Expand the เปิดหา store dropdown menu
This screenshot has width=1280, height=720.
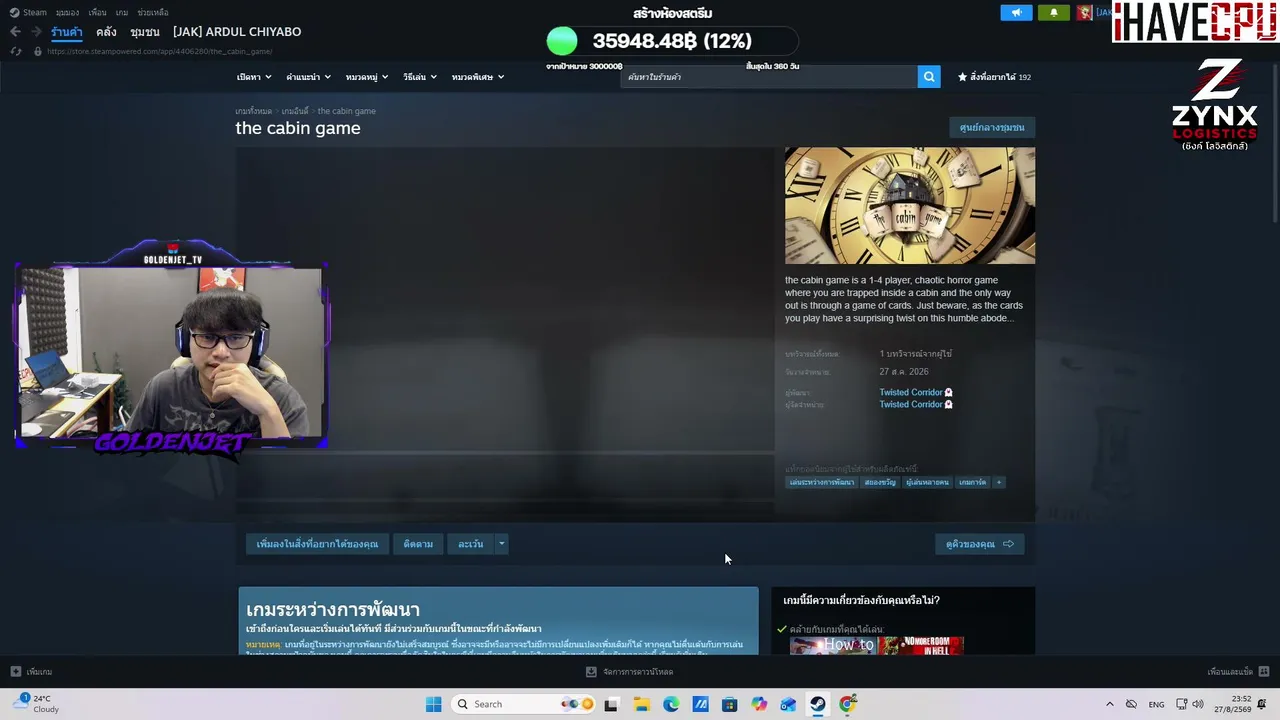click(x=254, y=77)
